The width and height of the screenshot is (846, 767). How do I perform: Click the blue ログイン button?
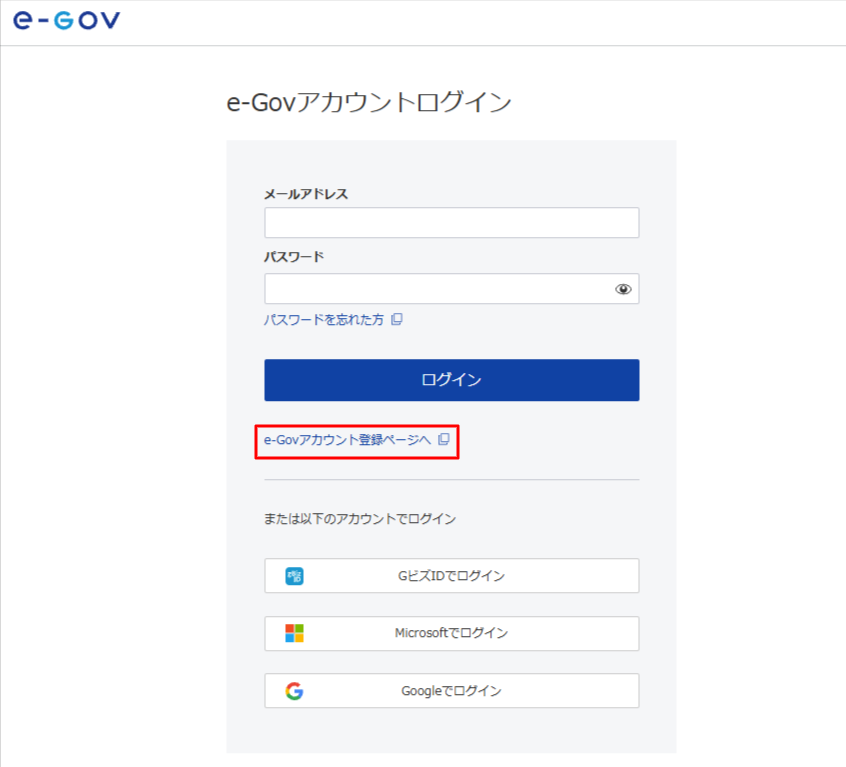(x=452, y=380)
